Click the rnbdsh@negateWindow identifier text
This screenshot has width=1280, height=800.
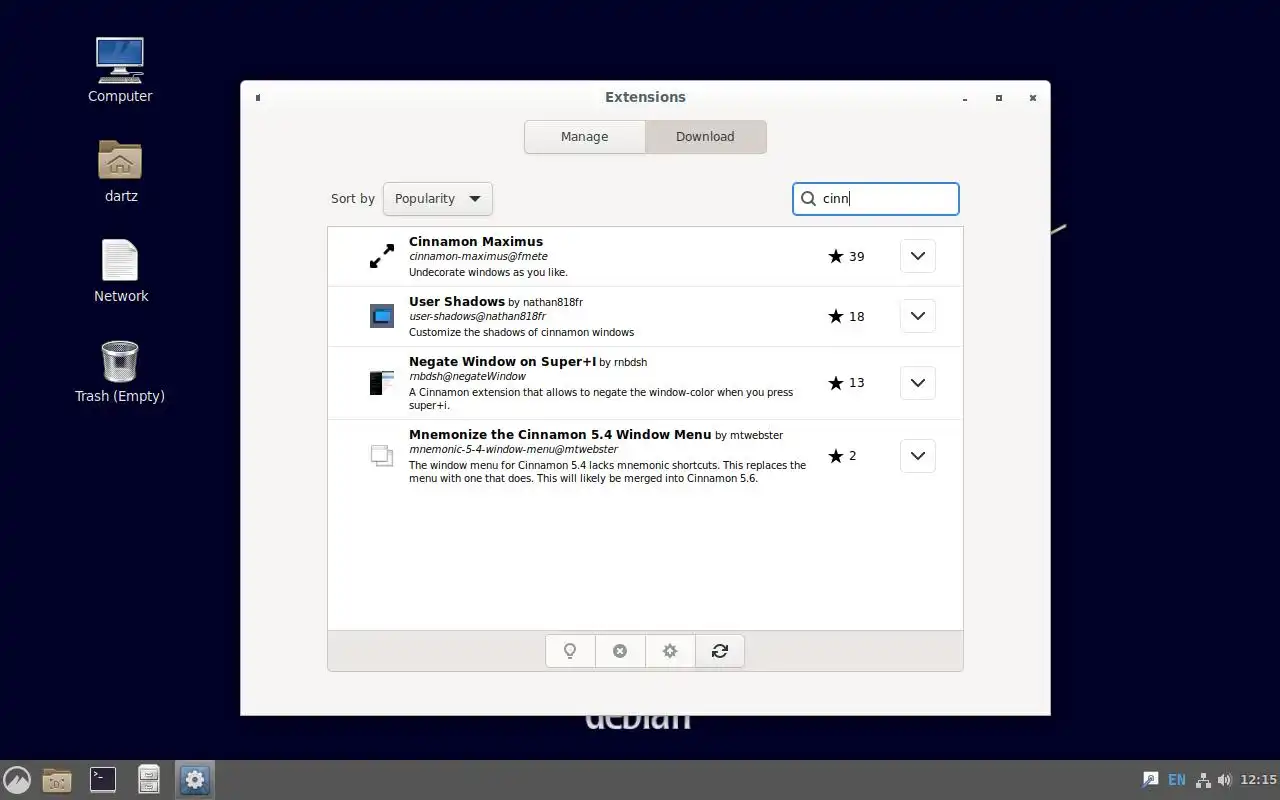[x=467, y=376]
